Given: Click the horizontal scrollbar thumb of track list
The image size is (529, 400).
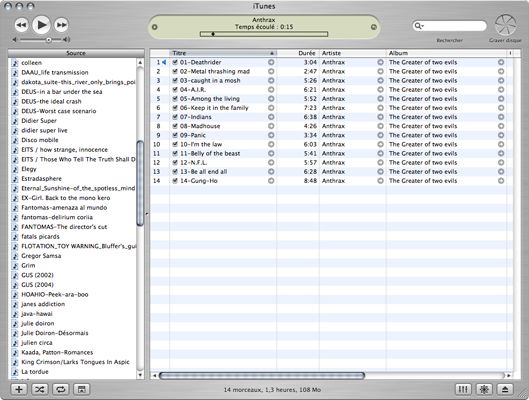Looking at the screenshot, I should [262, 375].
